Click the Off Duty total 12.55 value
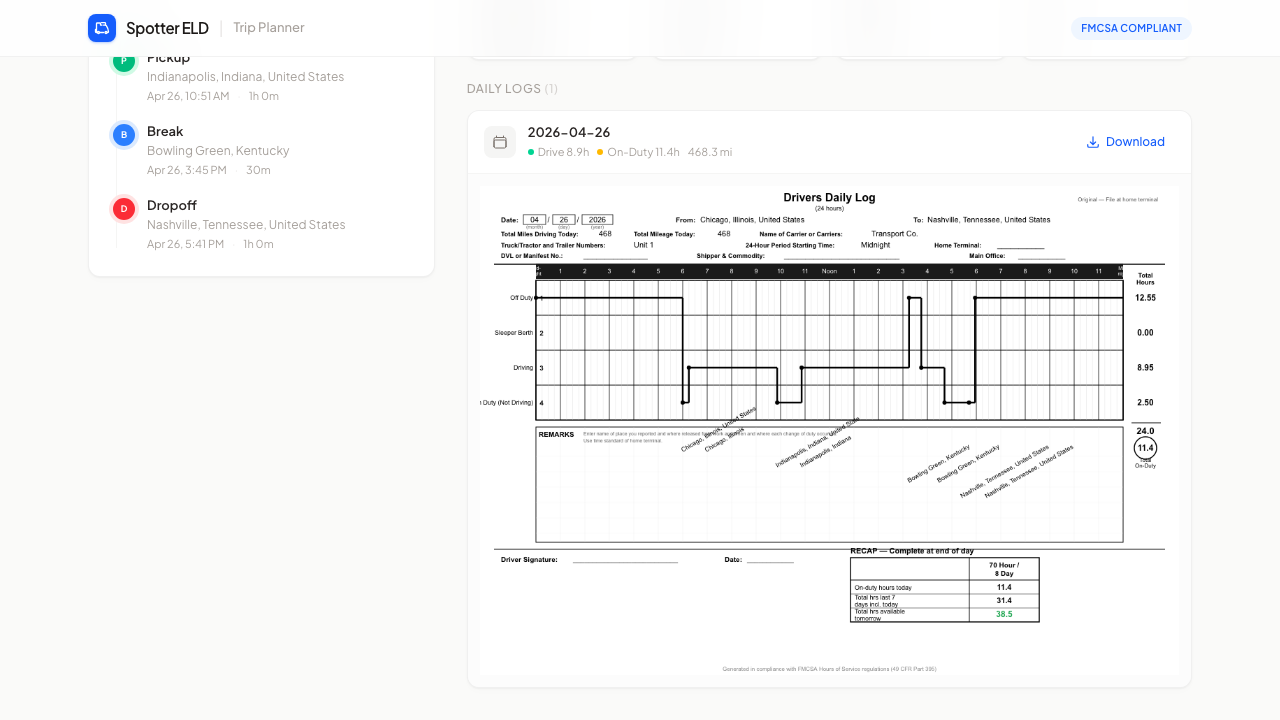The image size is (1280, 720). click(1145, 298)
